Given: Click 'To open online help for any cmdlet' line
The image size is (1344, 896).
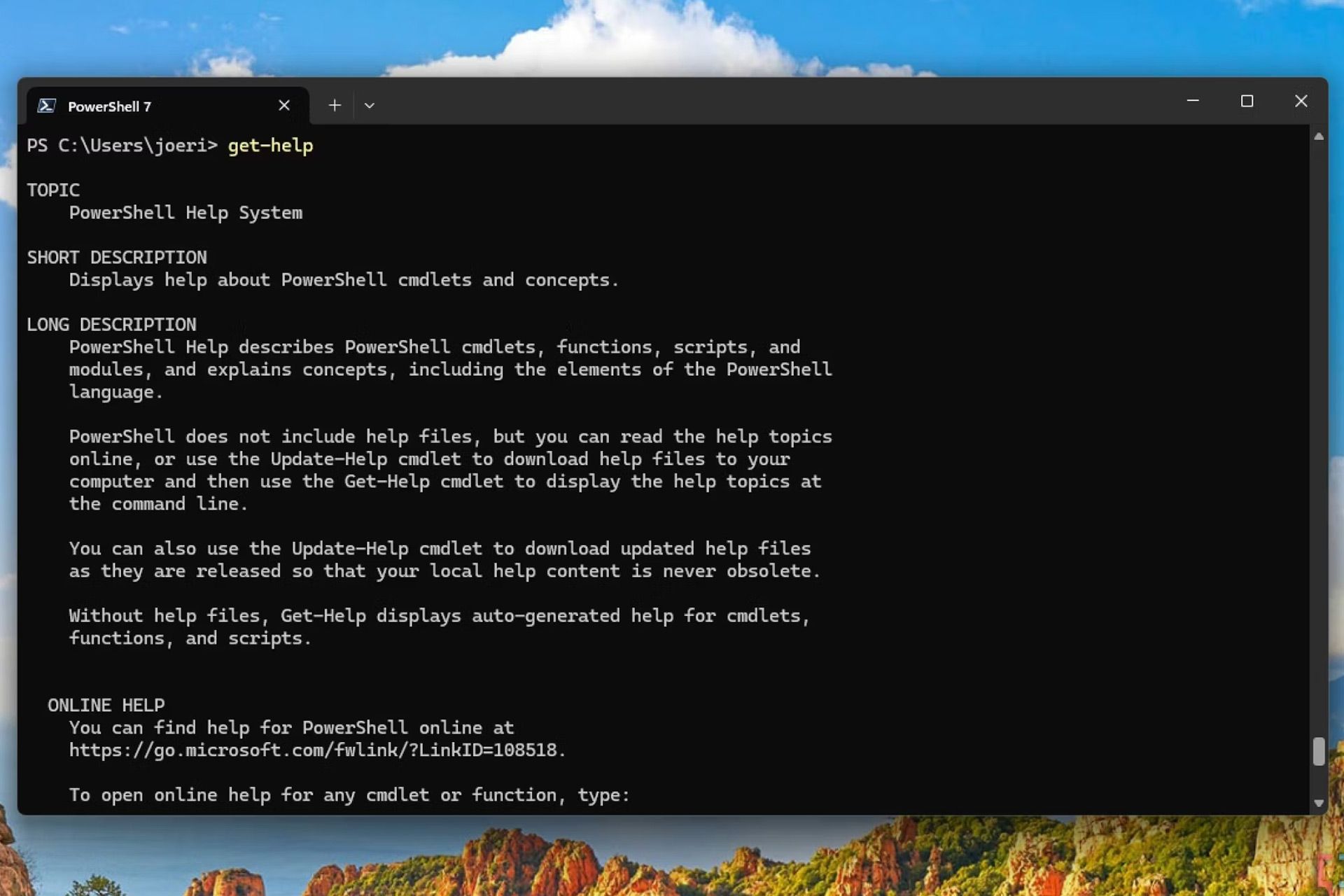Looking at the screenshot, I should [349, 795].
